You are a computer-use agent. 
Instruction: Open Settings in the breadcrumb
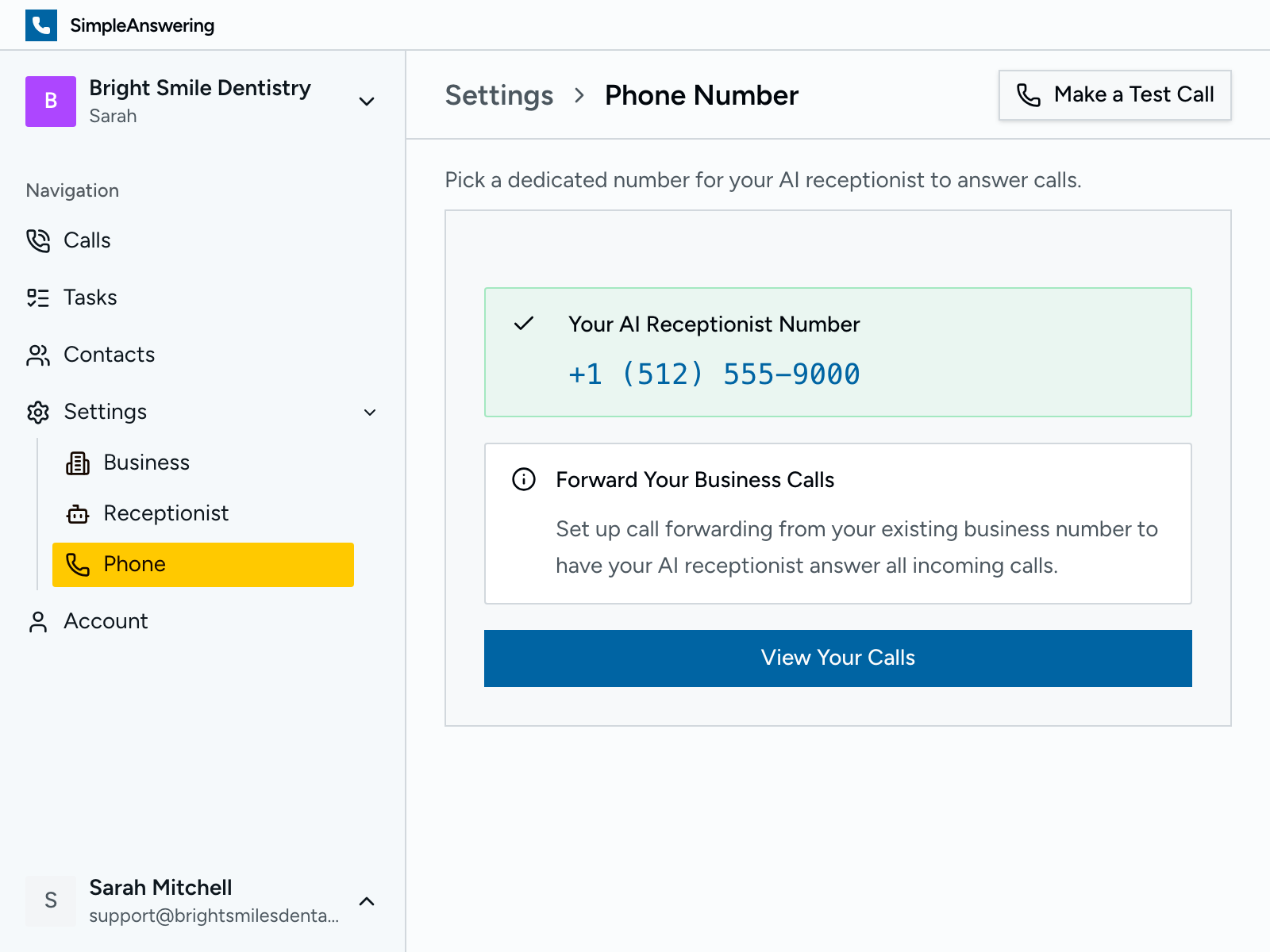[499, 95]
